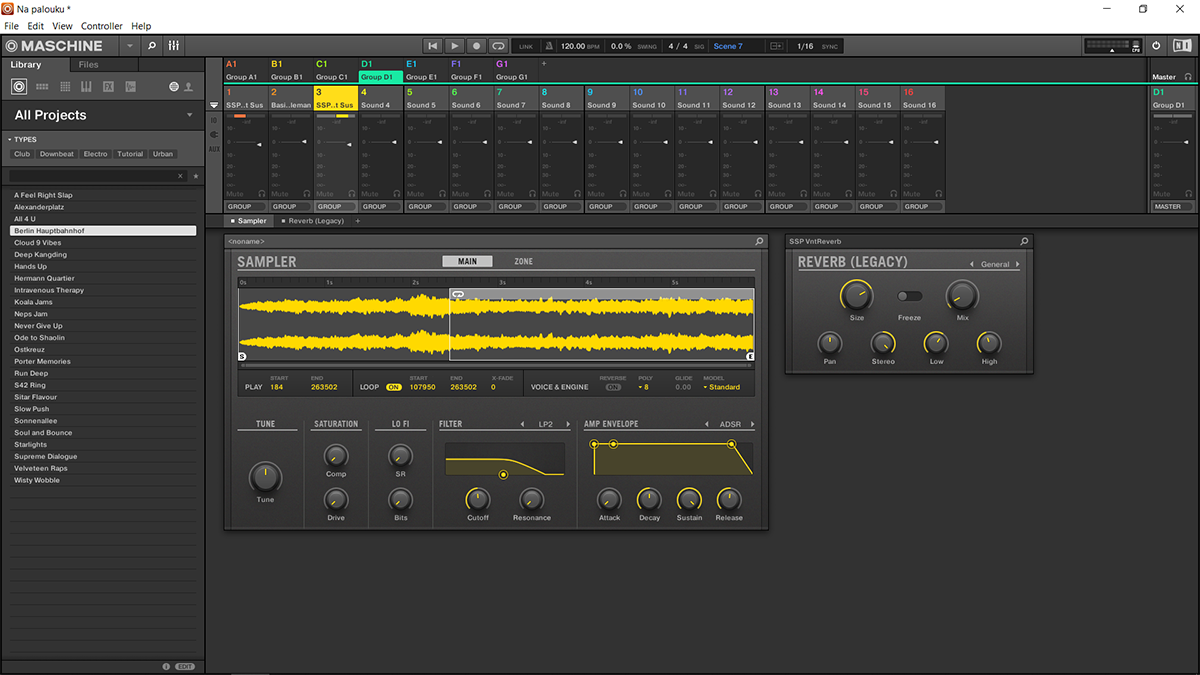The height and width of the screenshot is (675, 1200).
Task: Select the Sounds grid icon in Library
Action: (66, 87)
